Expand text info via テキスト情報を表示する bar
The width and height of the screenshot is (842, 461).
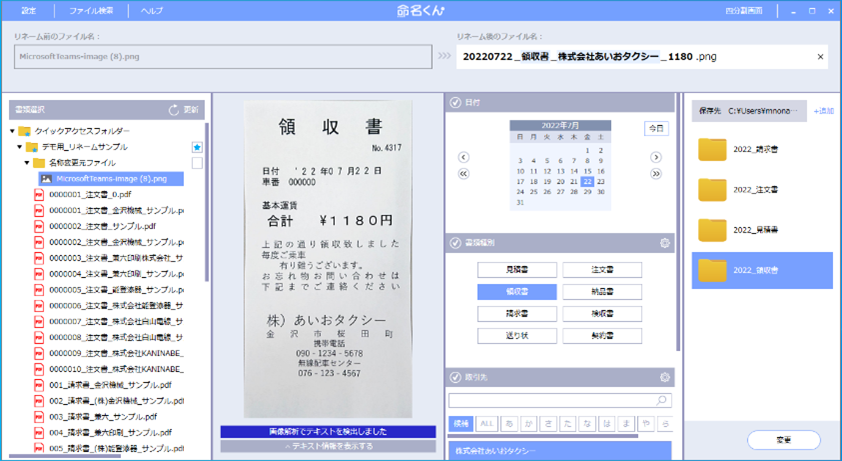328,446
